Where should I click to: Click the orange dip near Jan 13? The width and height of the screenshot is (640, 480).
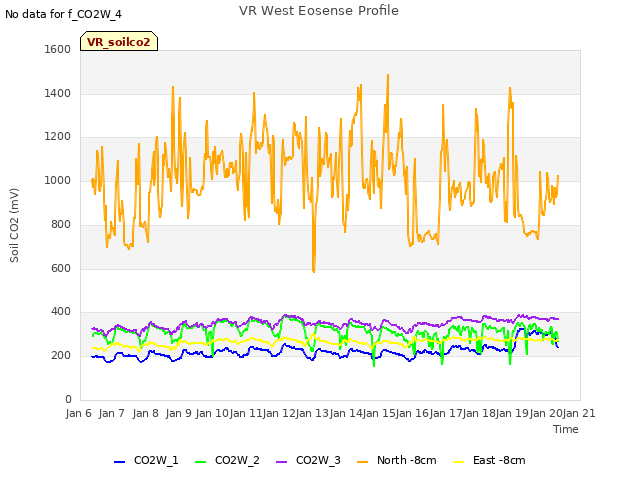click(313, 270)
